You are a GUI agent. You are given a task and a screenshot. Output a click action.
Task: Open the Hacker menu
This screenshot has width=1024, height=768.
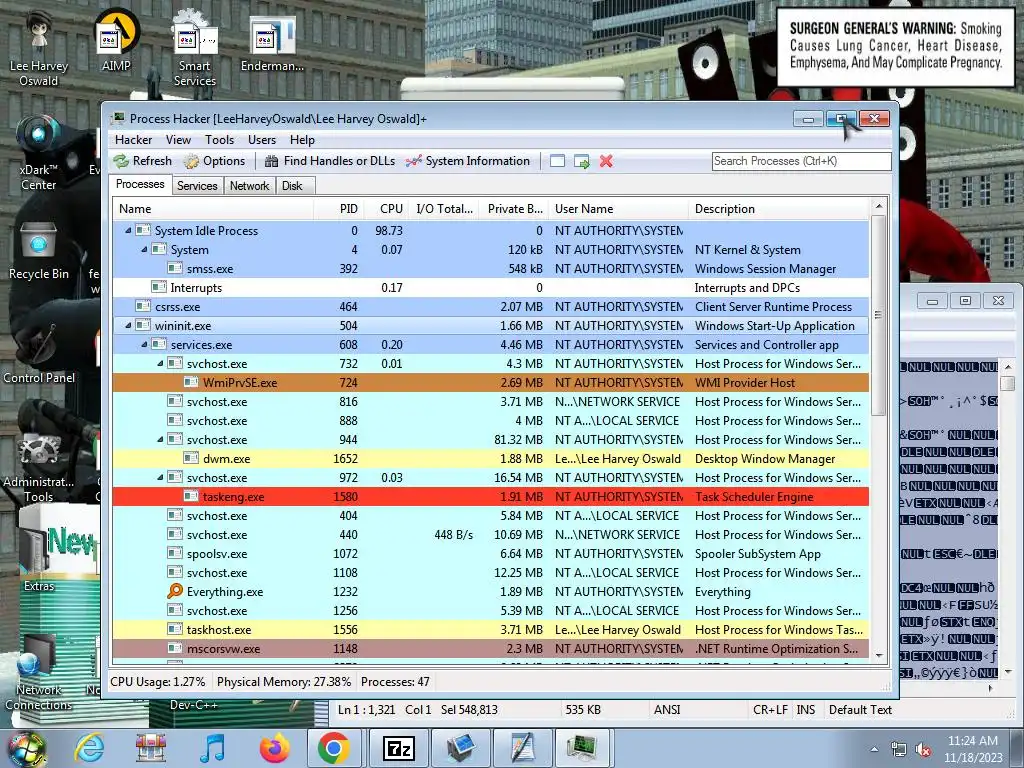point(133,140)
